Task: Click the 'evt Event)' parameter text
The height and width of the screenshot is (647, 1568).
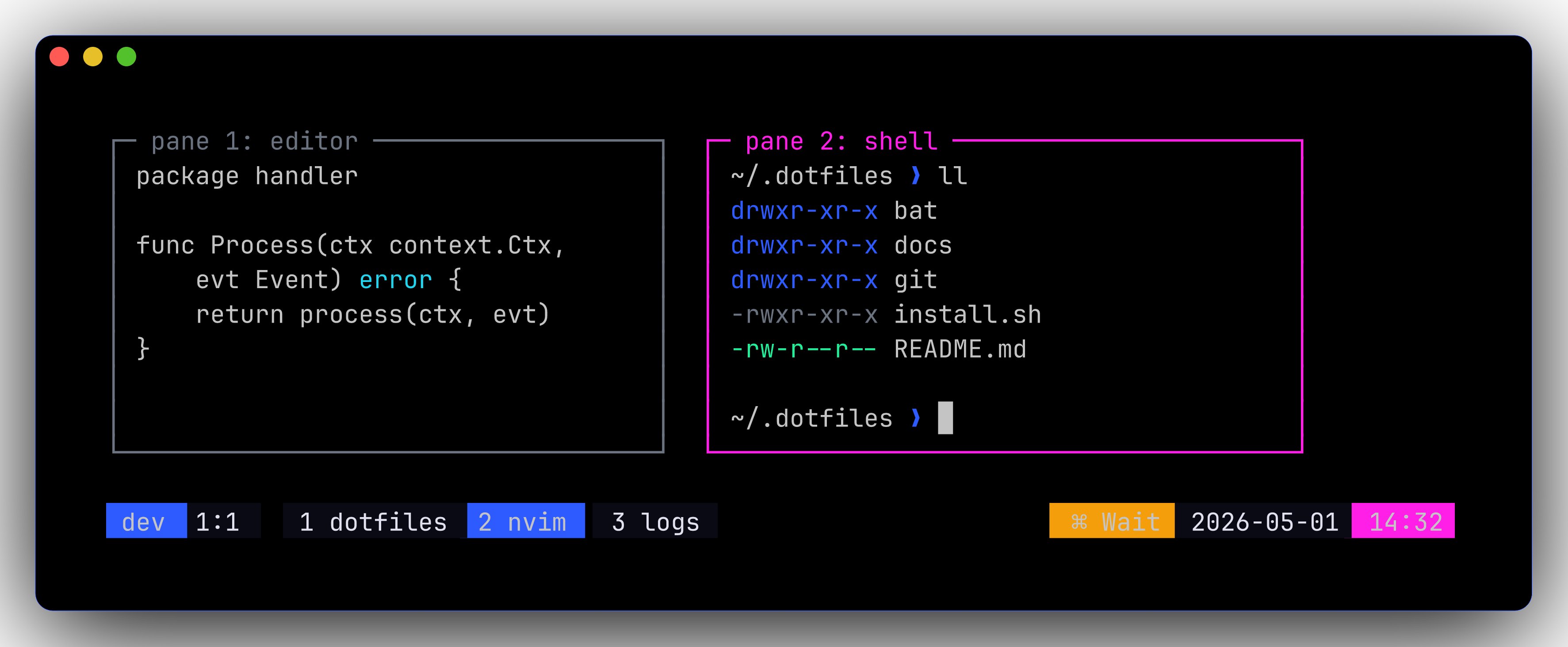Action: click(x=268, y=280)
